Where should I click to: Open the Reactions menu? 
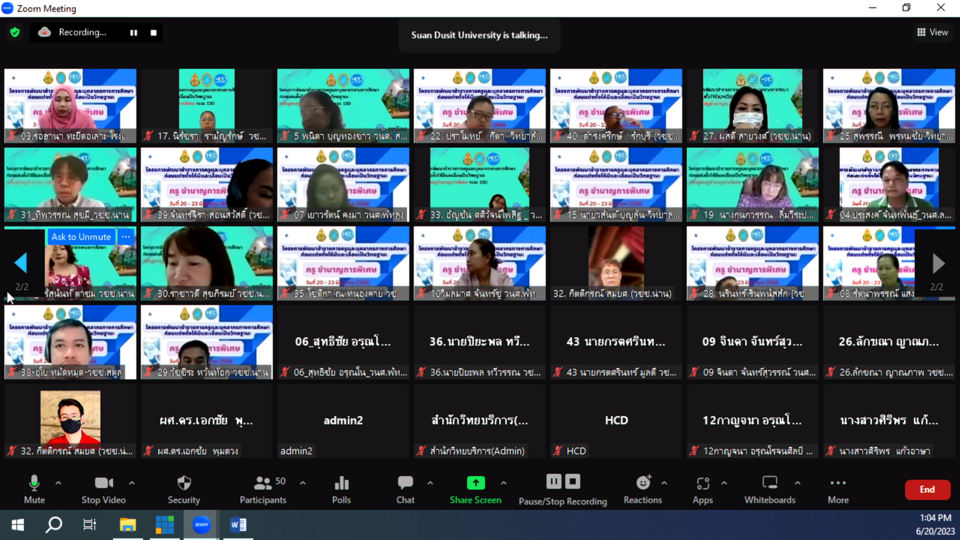point(642,487)
